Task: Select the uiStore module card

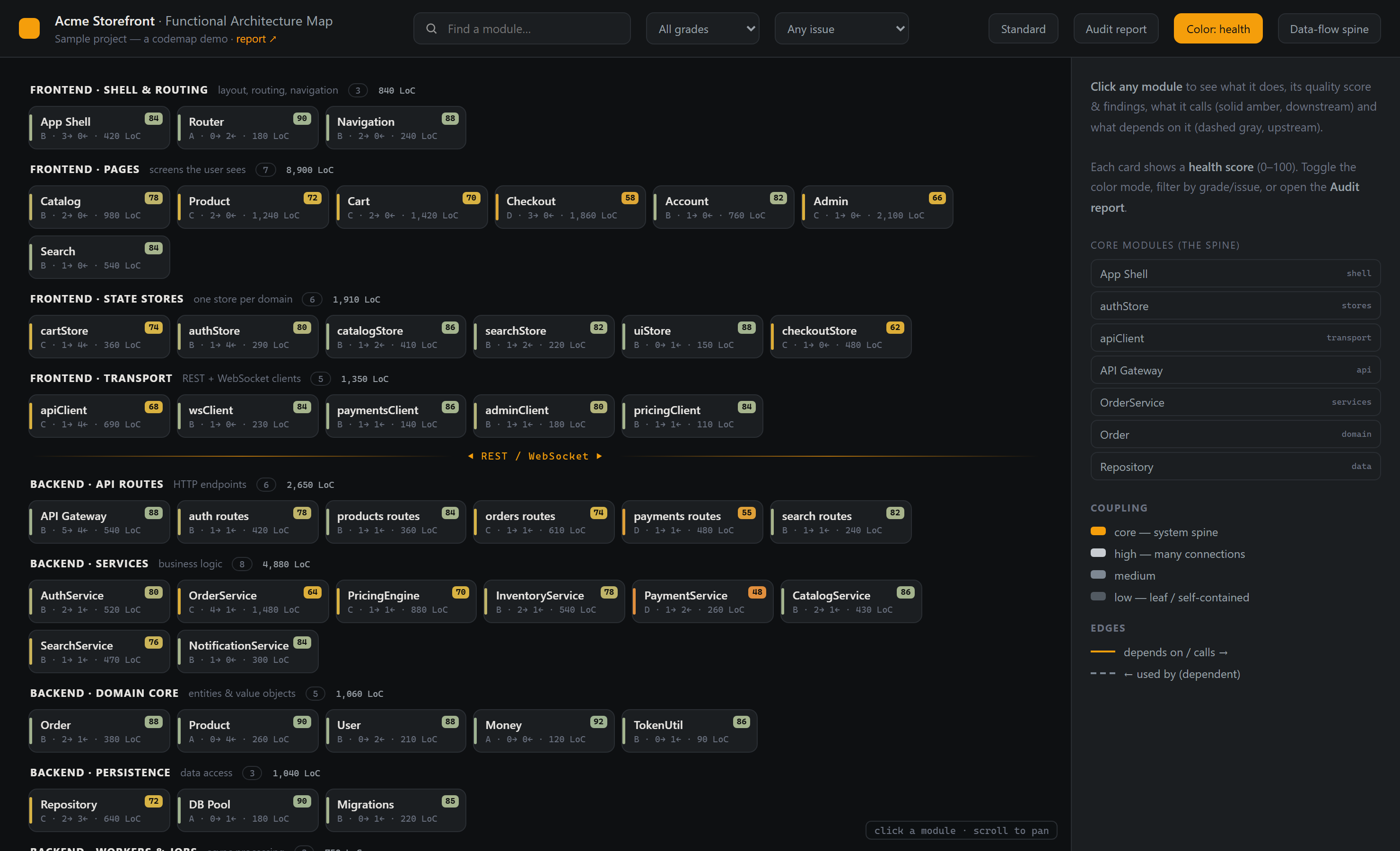Action: coord(692,337)
